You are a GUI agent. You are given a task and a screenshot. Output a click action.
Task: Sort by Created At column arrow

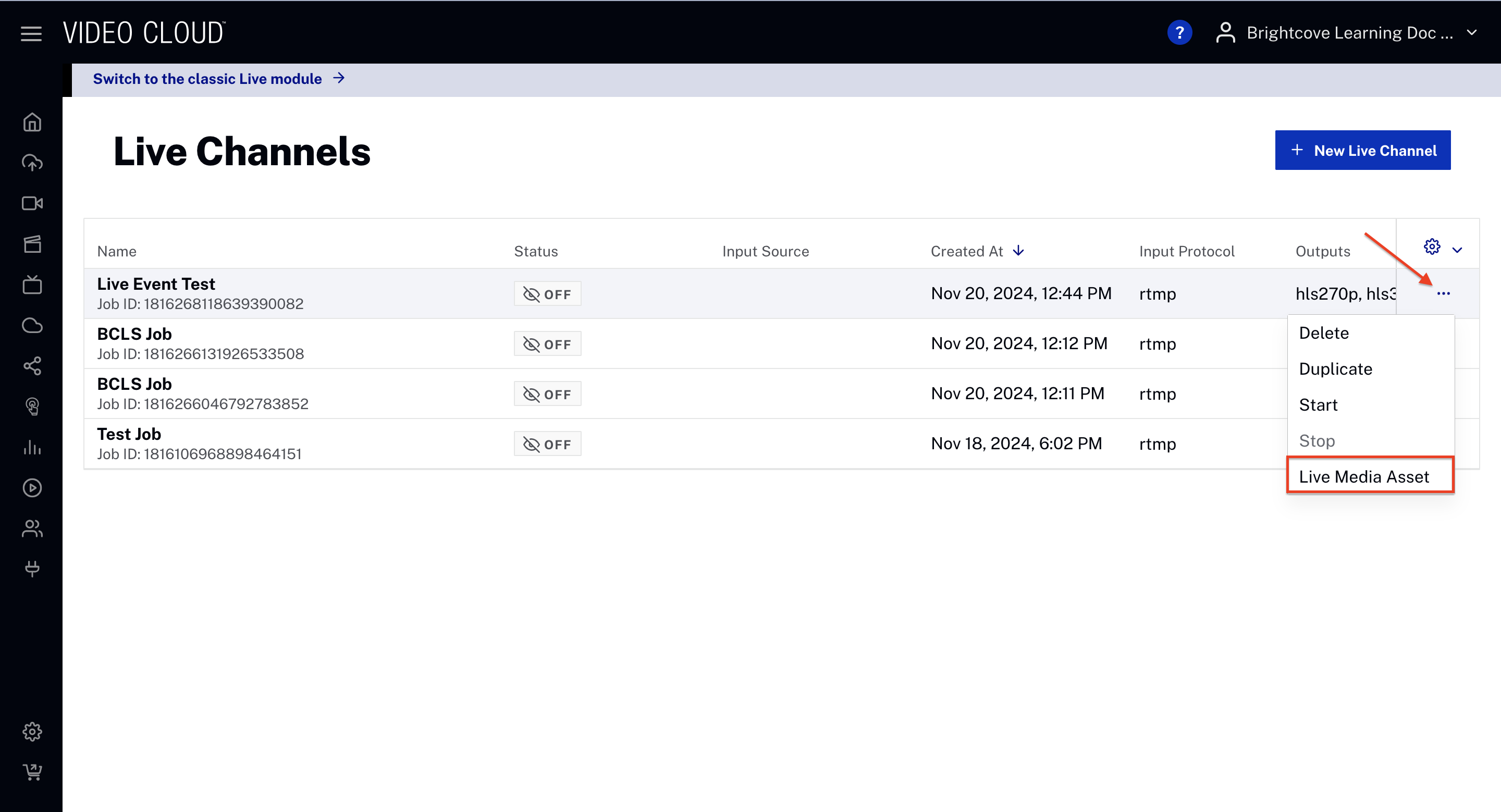click(1018, 251)
